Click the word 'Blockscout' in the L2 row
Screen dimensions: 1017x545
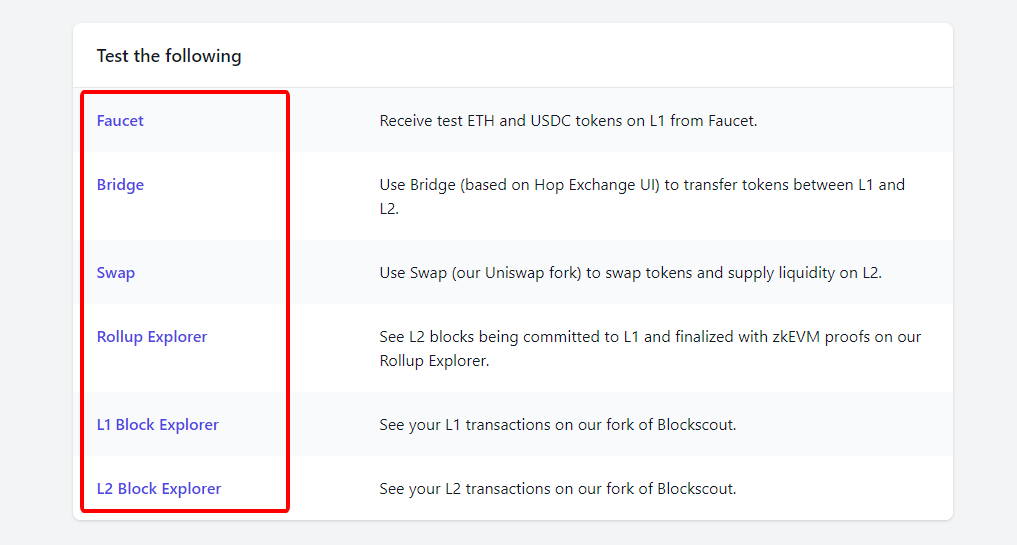coord(697,489)
